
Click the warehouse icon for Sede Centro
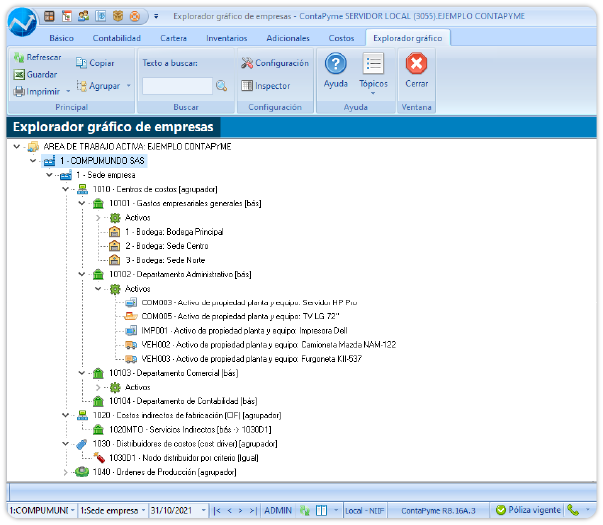tap(114, 246)
